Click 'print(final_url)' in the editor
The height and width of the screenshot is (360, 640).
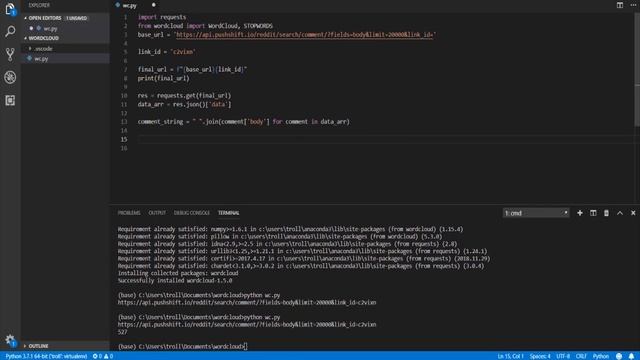click(x=163, y=78)
